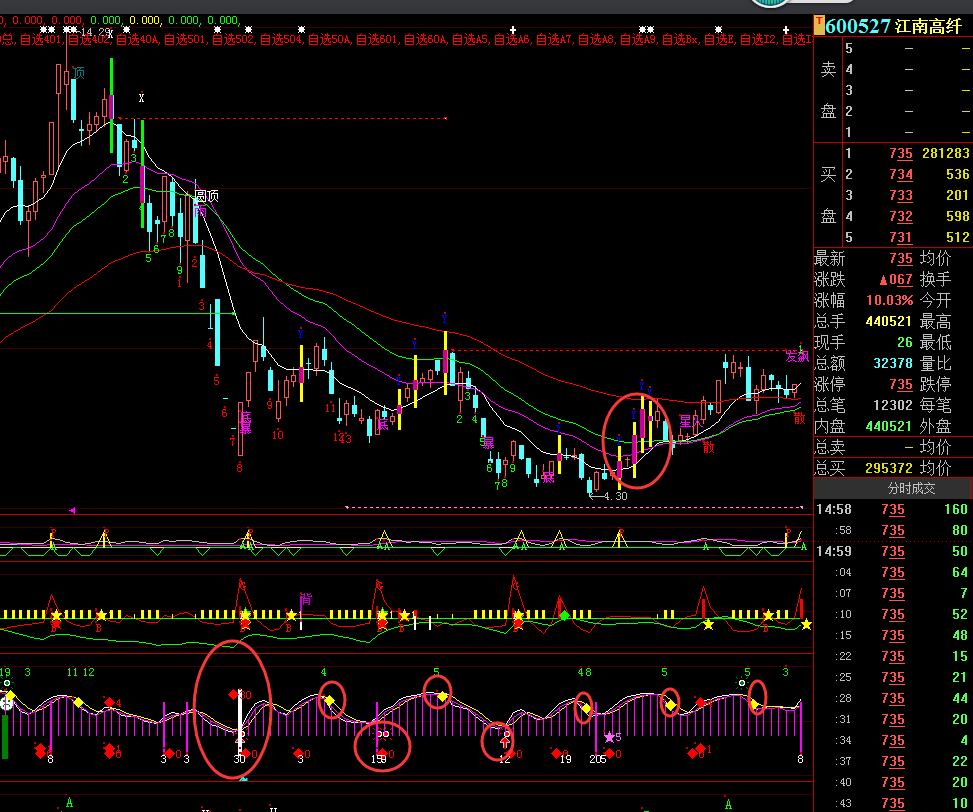This screenshot has width=973, height=812.
Task: Click buy level 1 price 735
Action: click(x=900, y=153)
